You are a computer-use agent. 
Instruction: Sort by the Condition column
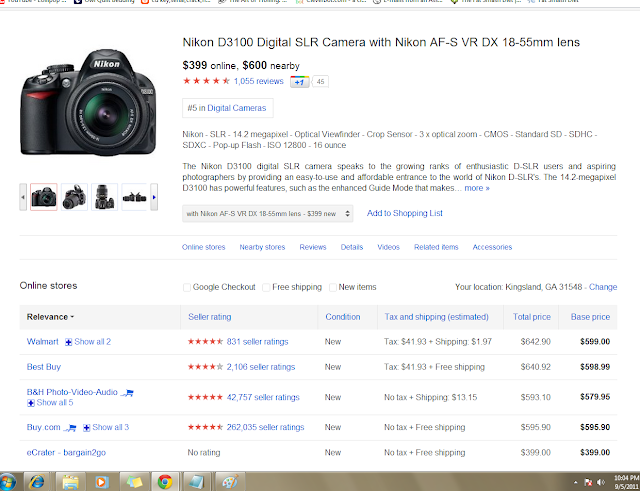click(342, 317)
